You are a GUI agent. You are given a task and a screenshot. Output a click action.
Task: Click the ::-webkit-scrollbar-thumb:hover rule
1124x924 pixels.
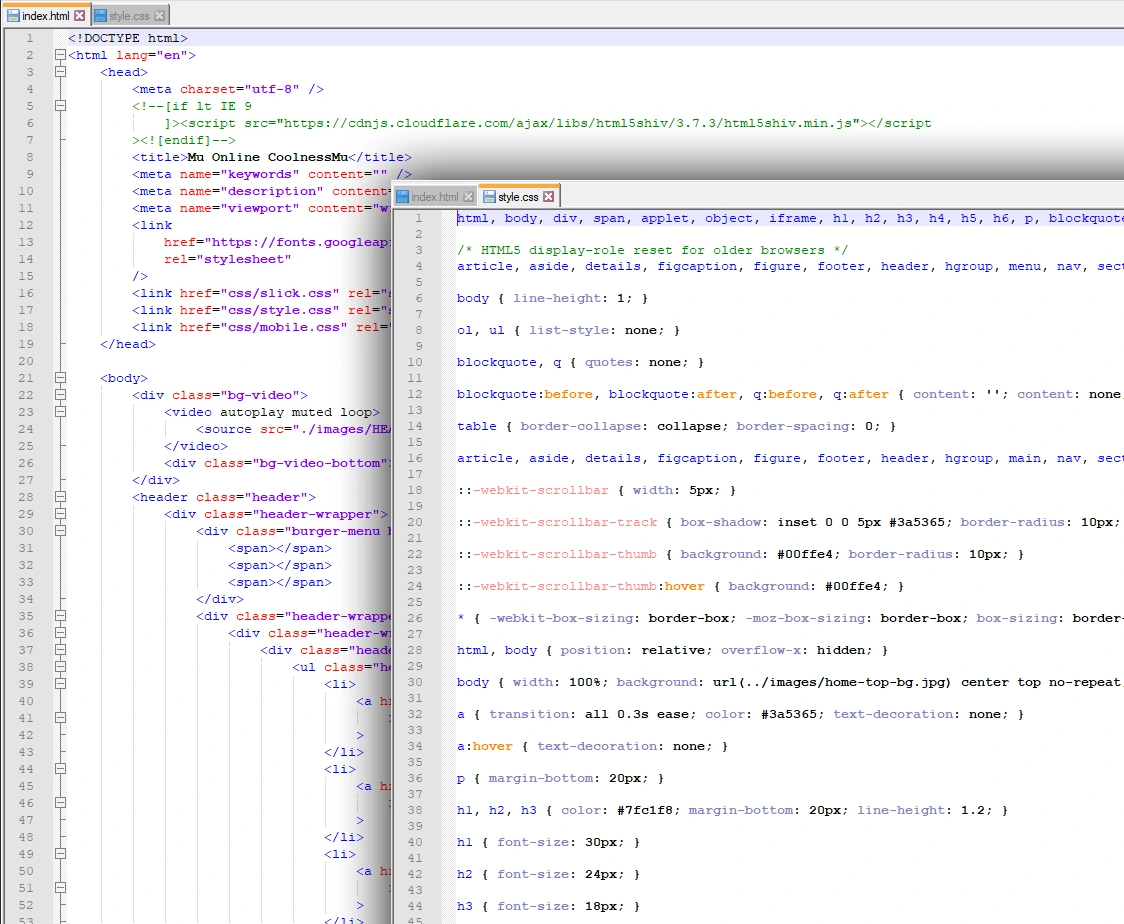tap(680, 586)
